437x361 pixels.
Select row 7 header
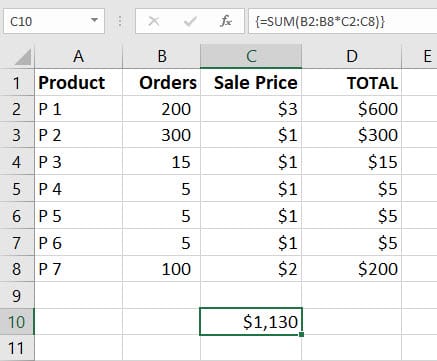click(x=17, y=243)
